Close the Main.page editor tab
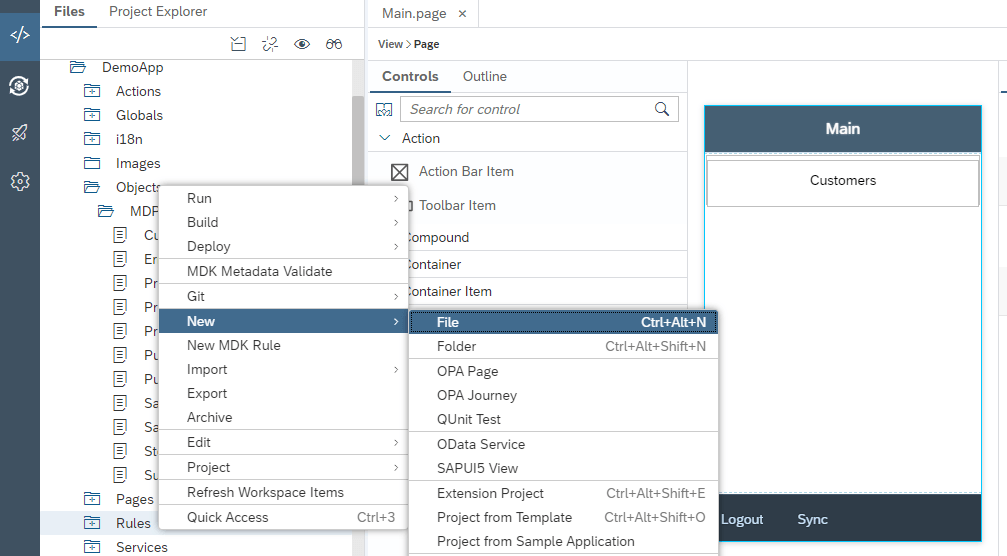This screenshot has width=1007, height=556. pyautogui.click(x=462, y=14)
